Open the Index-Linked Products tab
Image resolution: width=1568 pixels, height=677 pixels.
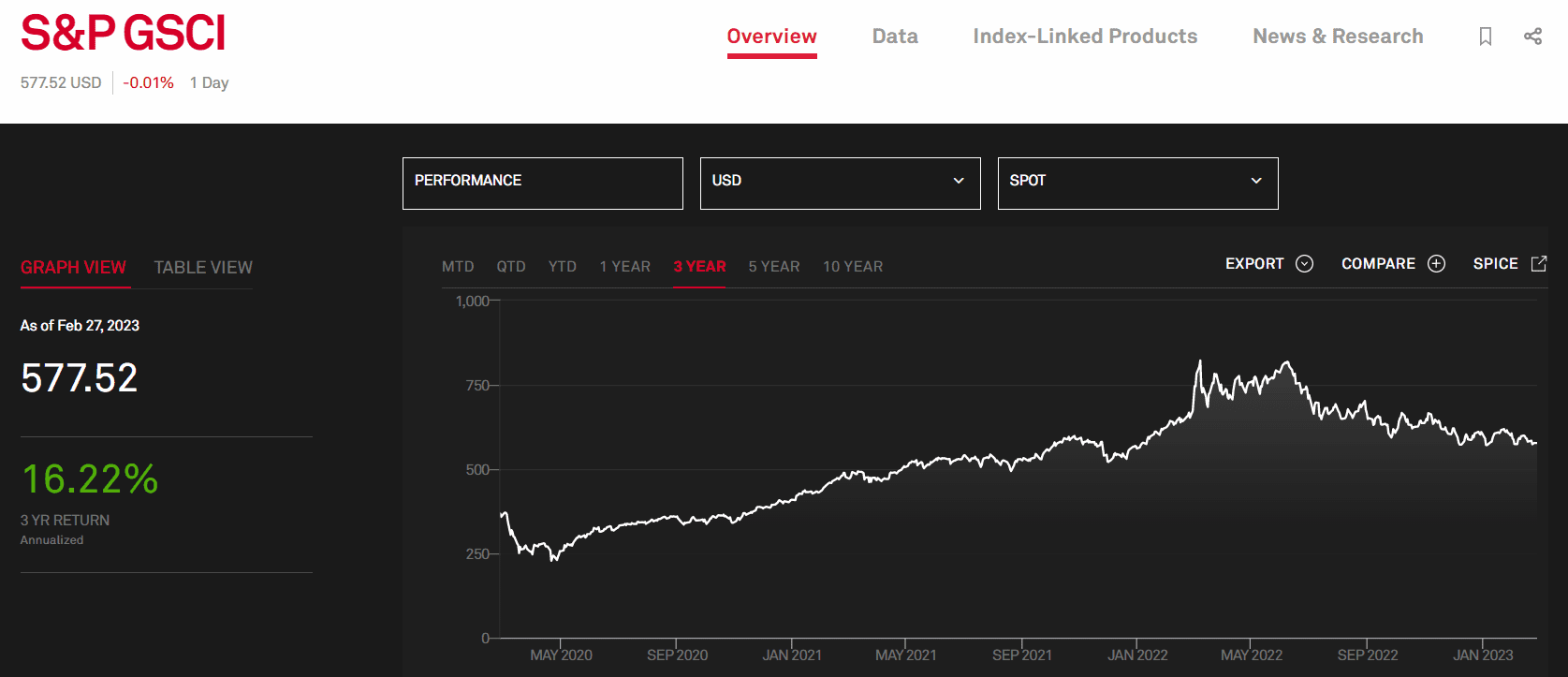1085,37
